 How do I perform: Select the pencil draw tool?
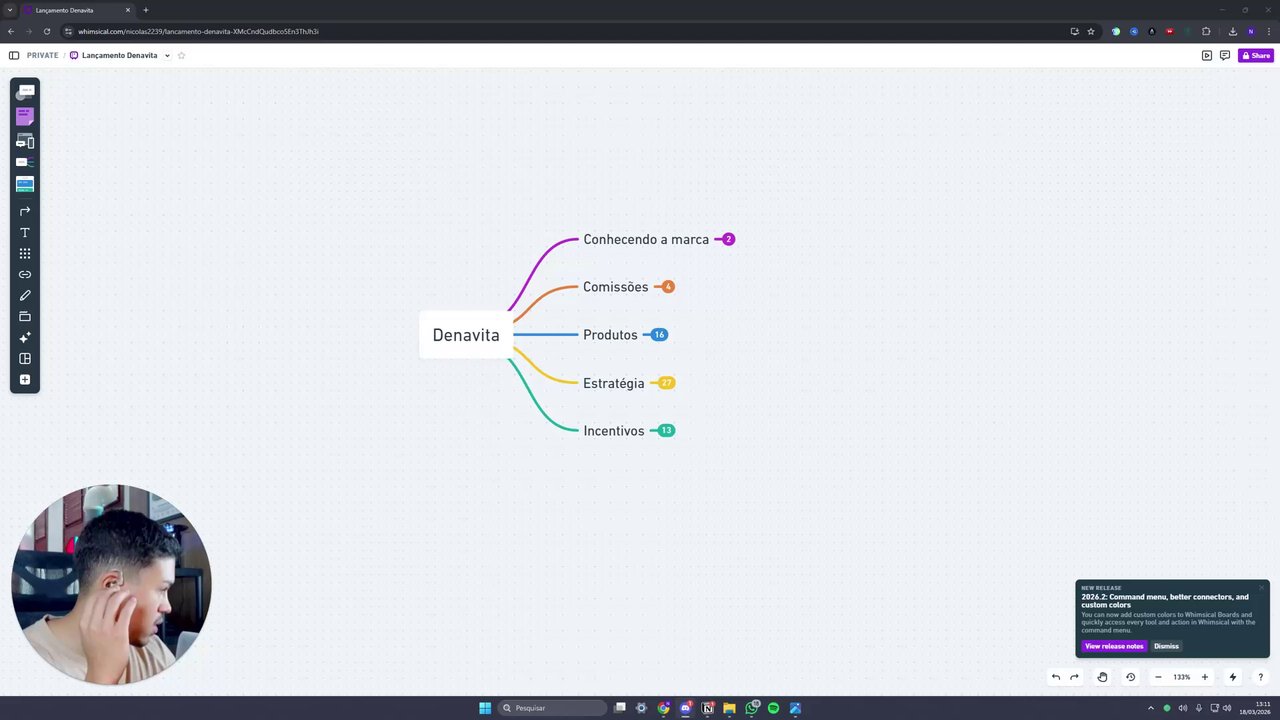[25, 295]
